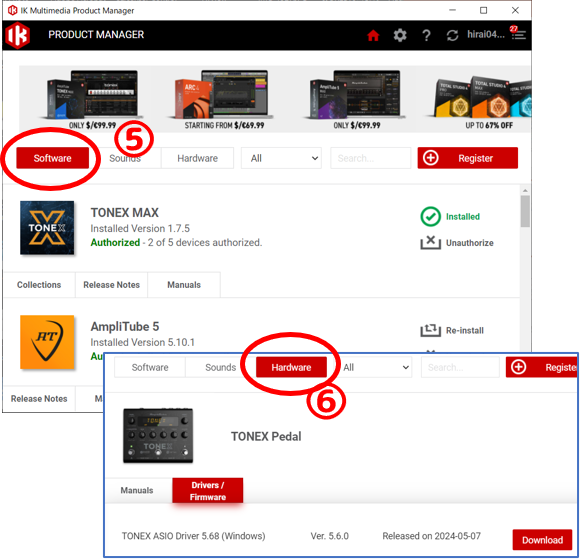Open the All filter dropdown in main window
Image resolution: width=580 pixels, height=559 pixels.
click(281, 158)
